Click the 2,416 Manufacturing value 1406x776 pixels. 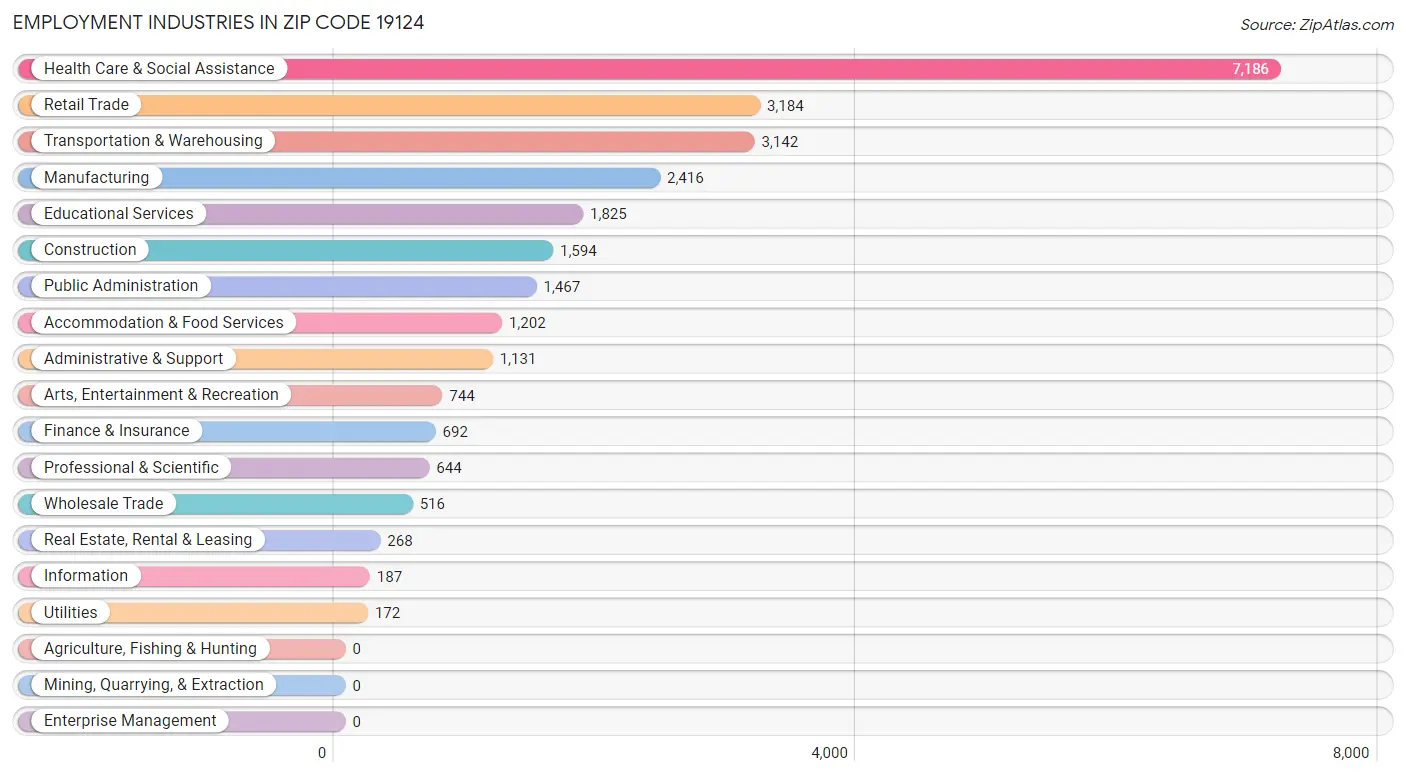point(685,178)
